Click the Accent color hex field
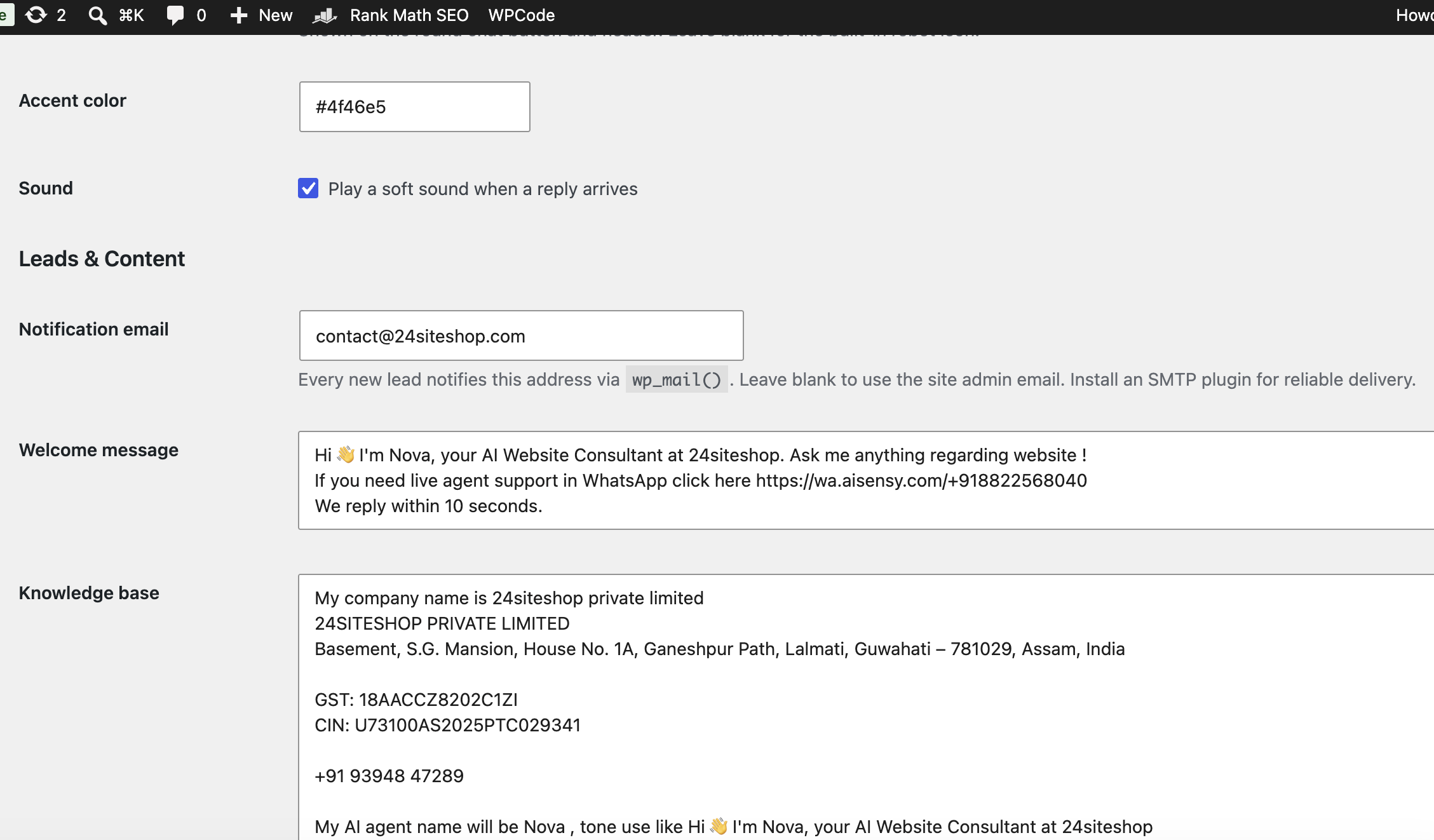This screenshot has height=840, width=1434. click(x=414, y=107)
